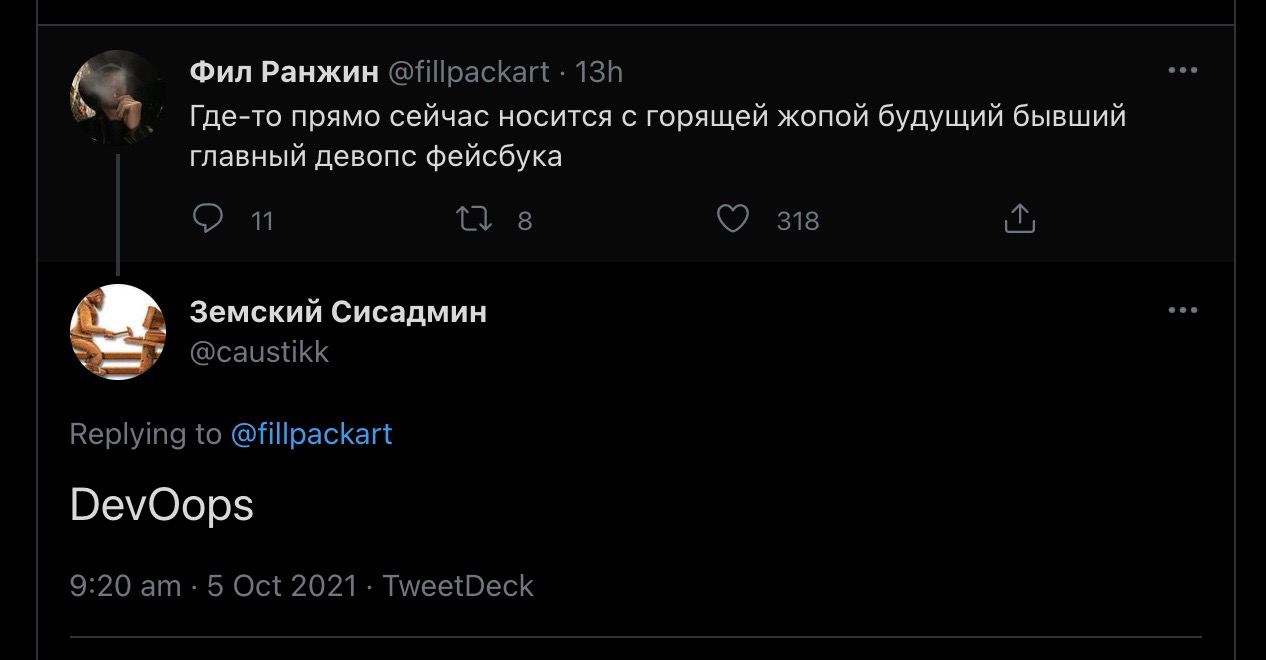The height and width of the screenshot is (660, 1266).
Task: Open the three-dot menu on Фил Ранжин's tweet
Action: click(1182, 71)
